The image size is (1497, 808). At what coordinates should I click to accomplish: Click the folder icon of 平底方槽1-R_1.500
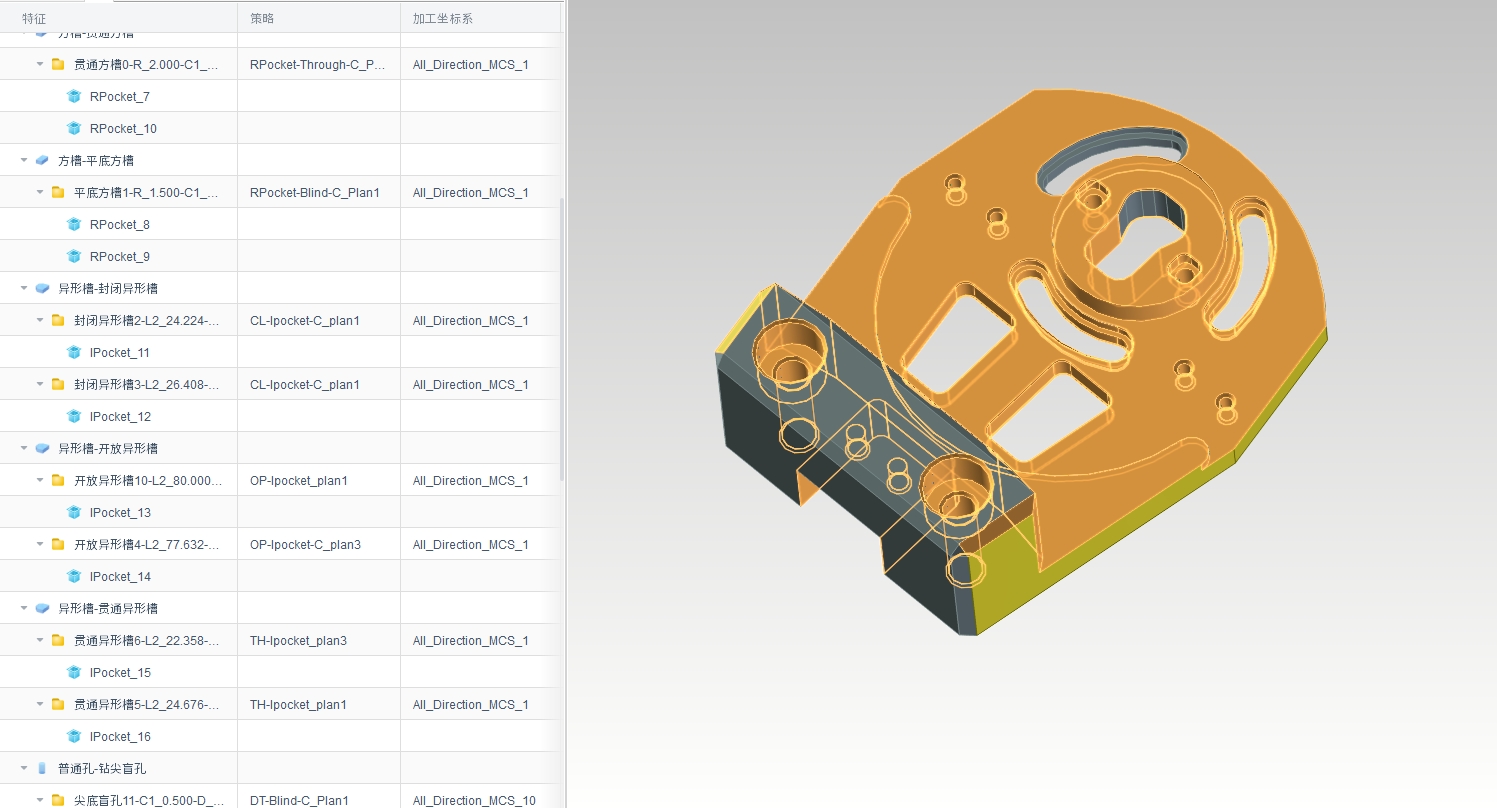point(58,192)
